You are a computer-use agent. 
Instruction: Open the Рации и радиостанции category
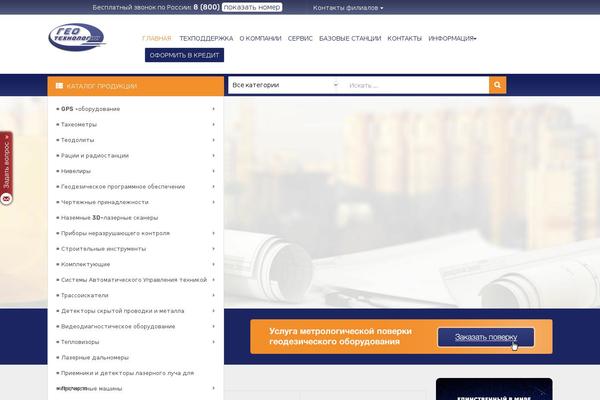[x=95, y=155]
